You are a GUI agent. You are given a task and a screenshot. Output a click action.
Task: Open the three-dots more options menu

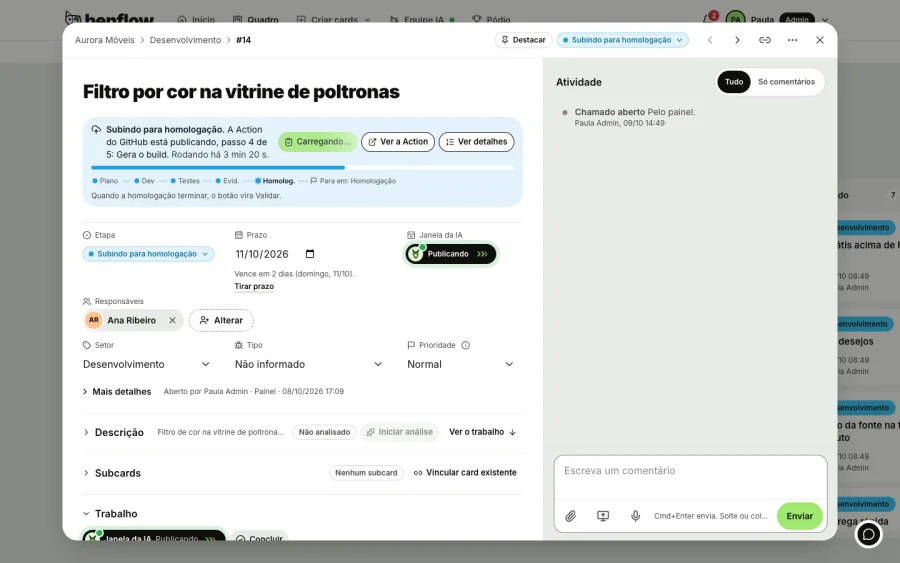792,40
